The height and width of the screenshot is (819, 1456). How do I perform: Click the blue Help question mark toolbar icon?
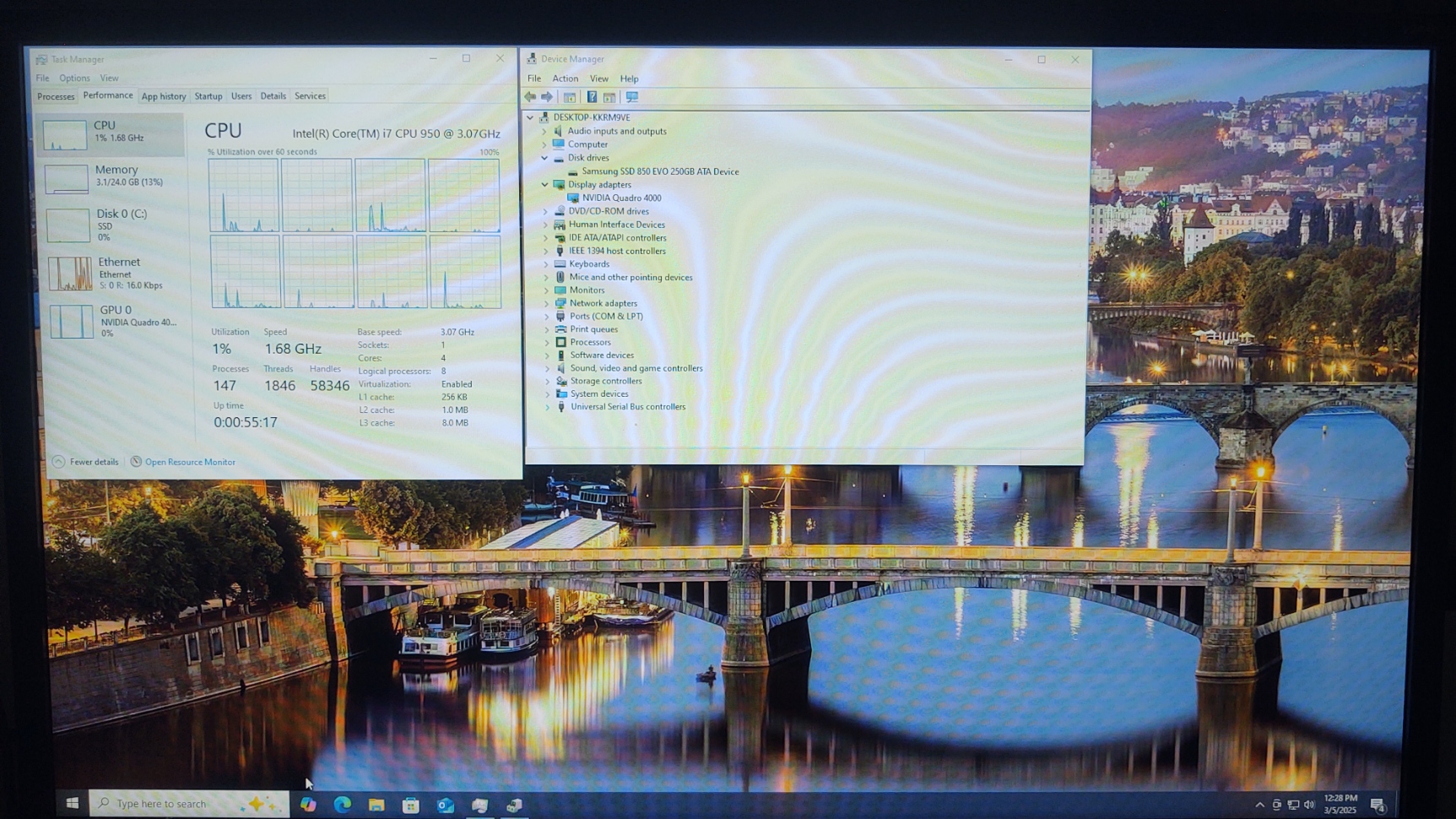[592, 97]
